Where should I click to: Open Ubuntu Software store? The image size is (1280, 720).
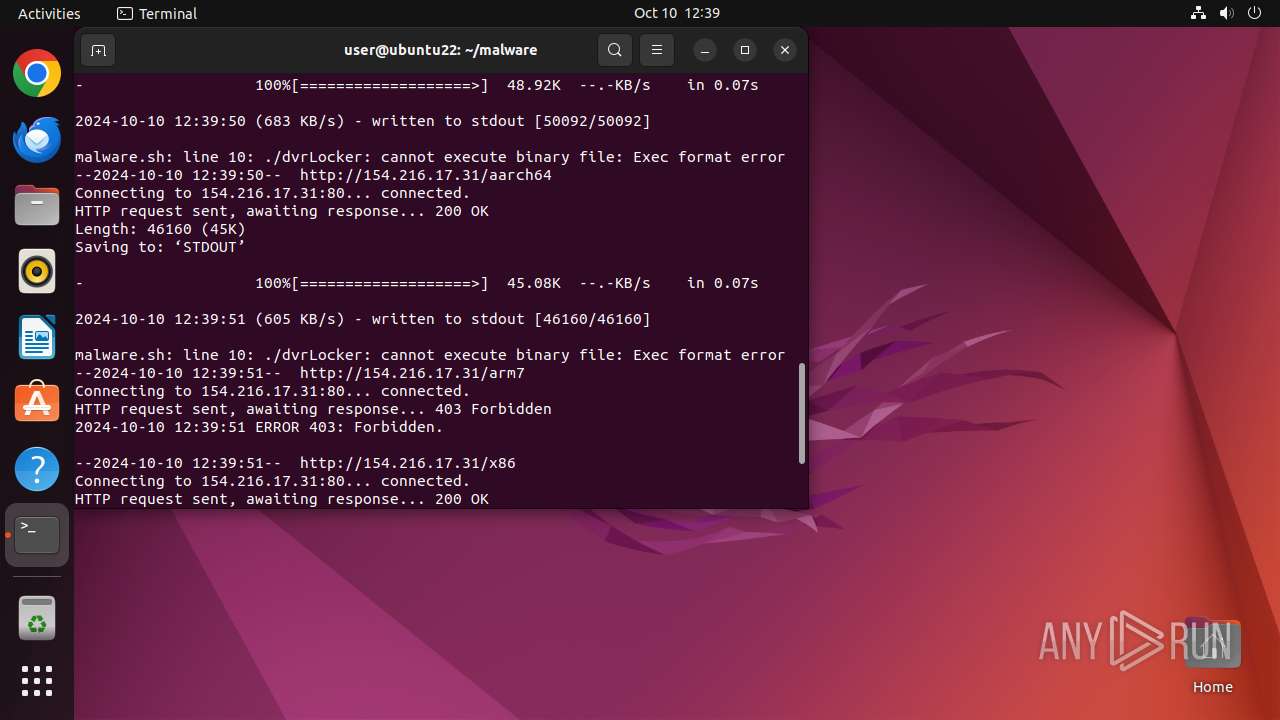[37, 403]
